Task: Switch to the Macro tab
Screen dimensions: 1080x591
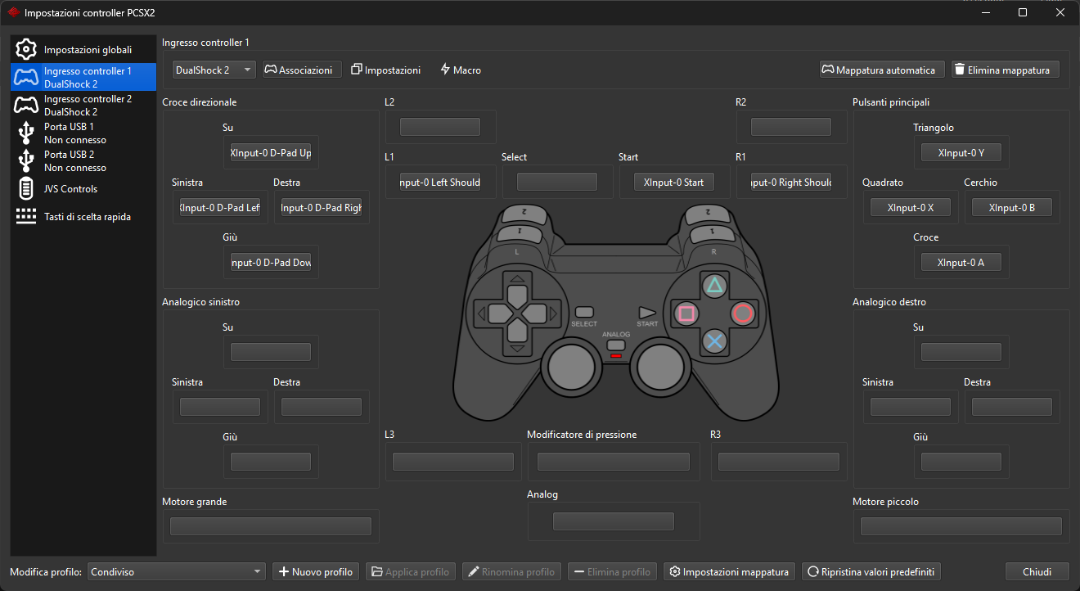Action: [461, 70]
